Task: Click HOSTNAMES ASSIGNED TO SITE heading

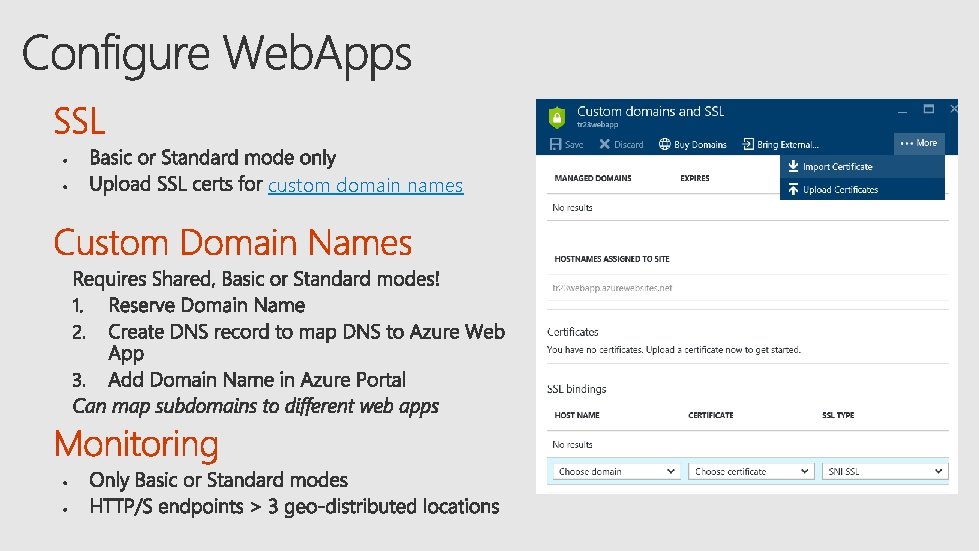Action: point(612,259)
